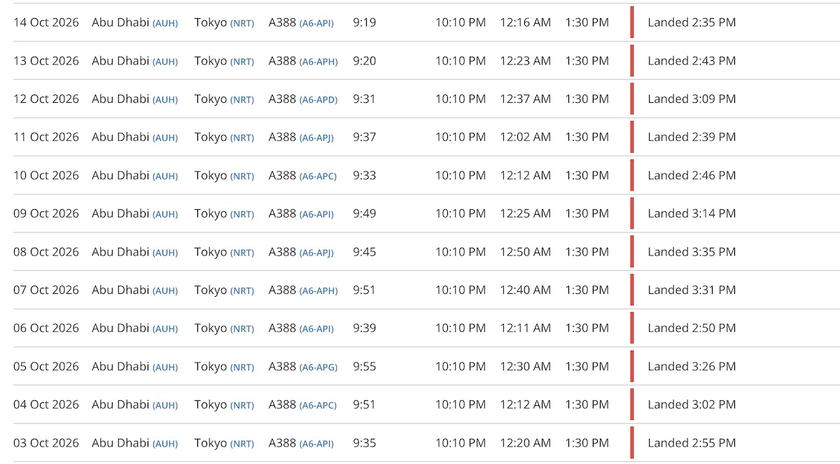Select the date cell 09 Oct 2026
The image size is (840, 464).
coord(46,213)
